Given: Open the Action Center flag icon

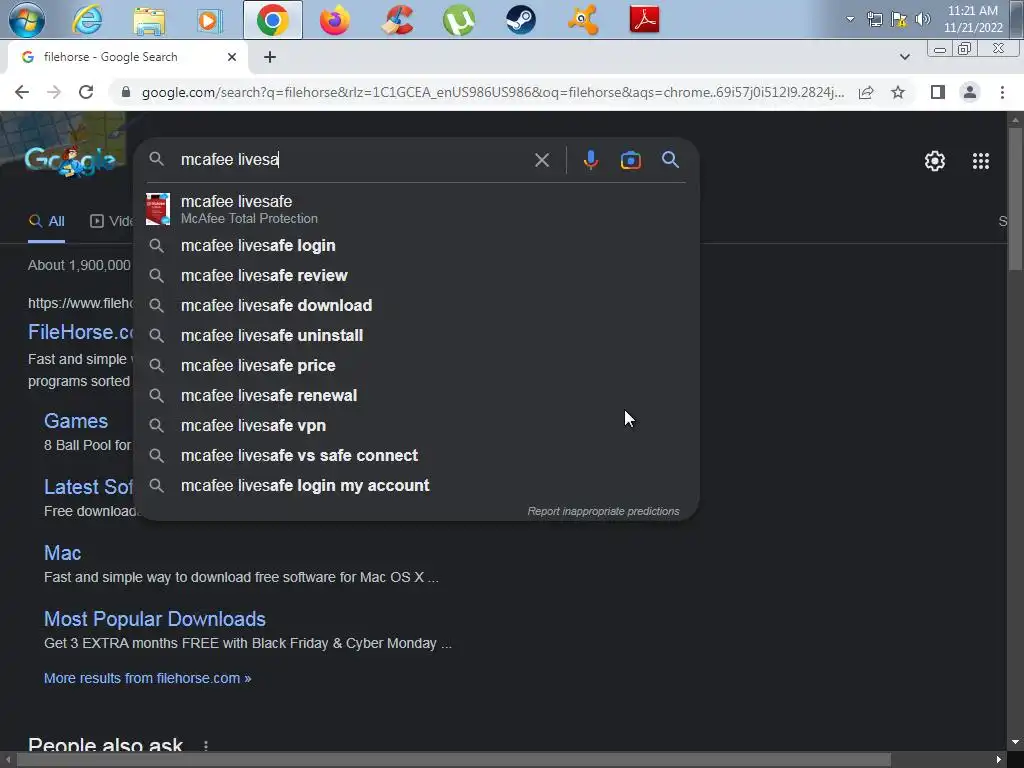Looking at the screenshot, I should click(x=899, y=19).
